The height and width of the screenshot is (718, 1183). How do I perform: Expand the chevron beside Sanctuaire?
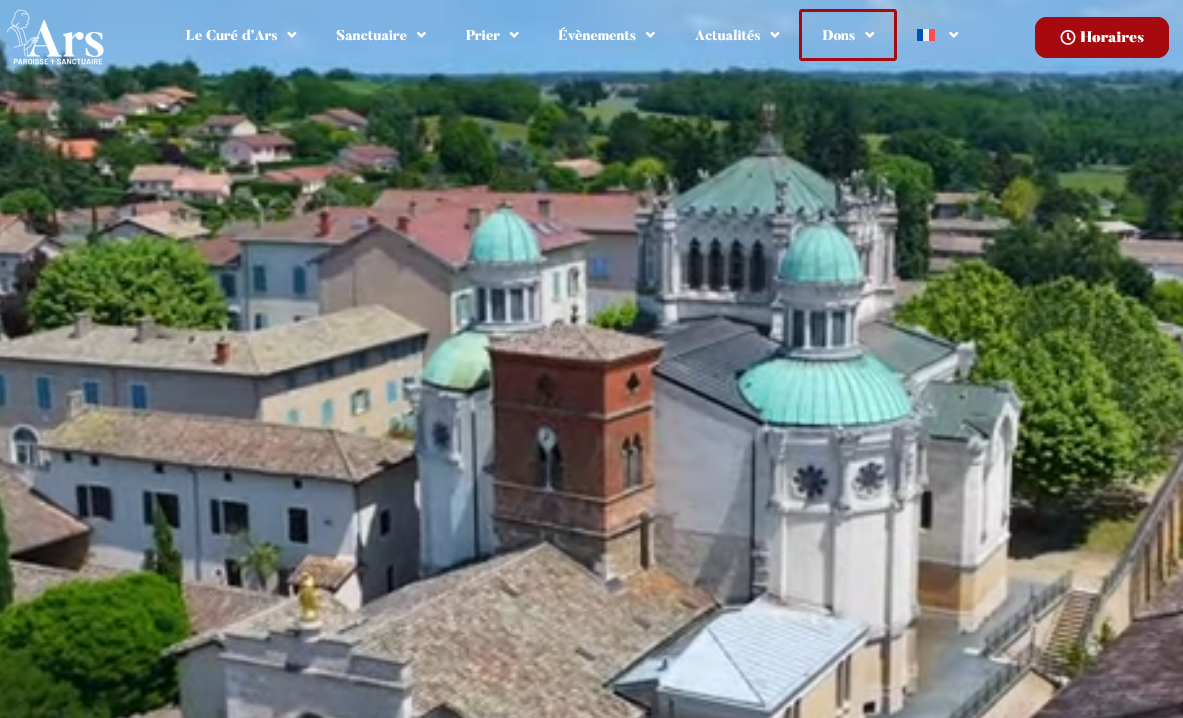tap(421, 35)
